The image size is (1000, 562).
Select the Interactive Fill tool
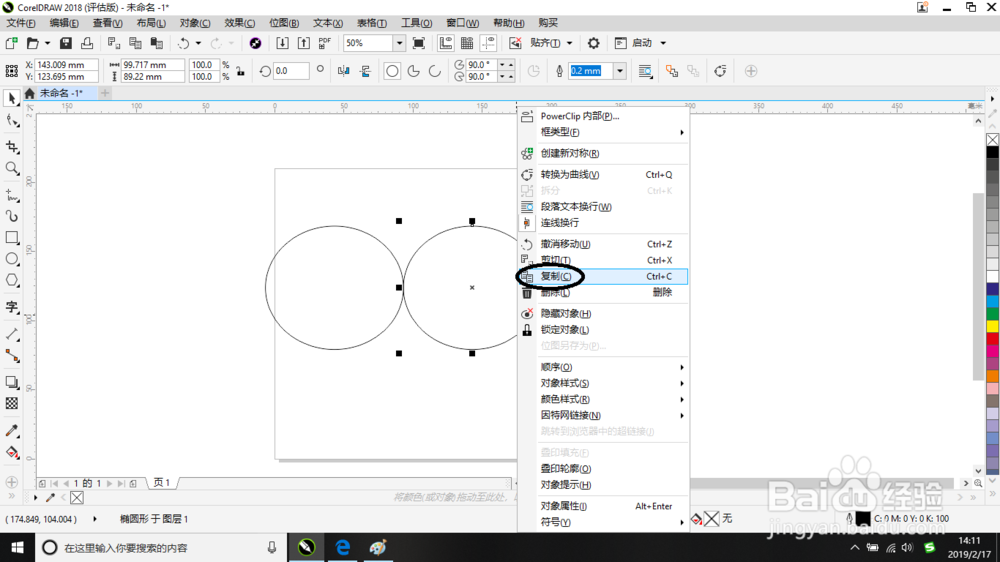[11, 452]
